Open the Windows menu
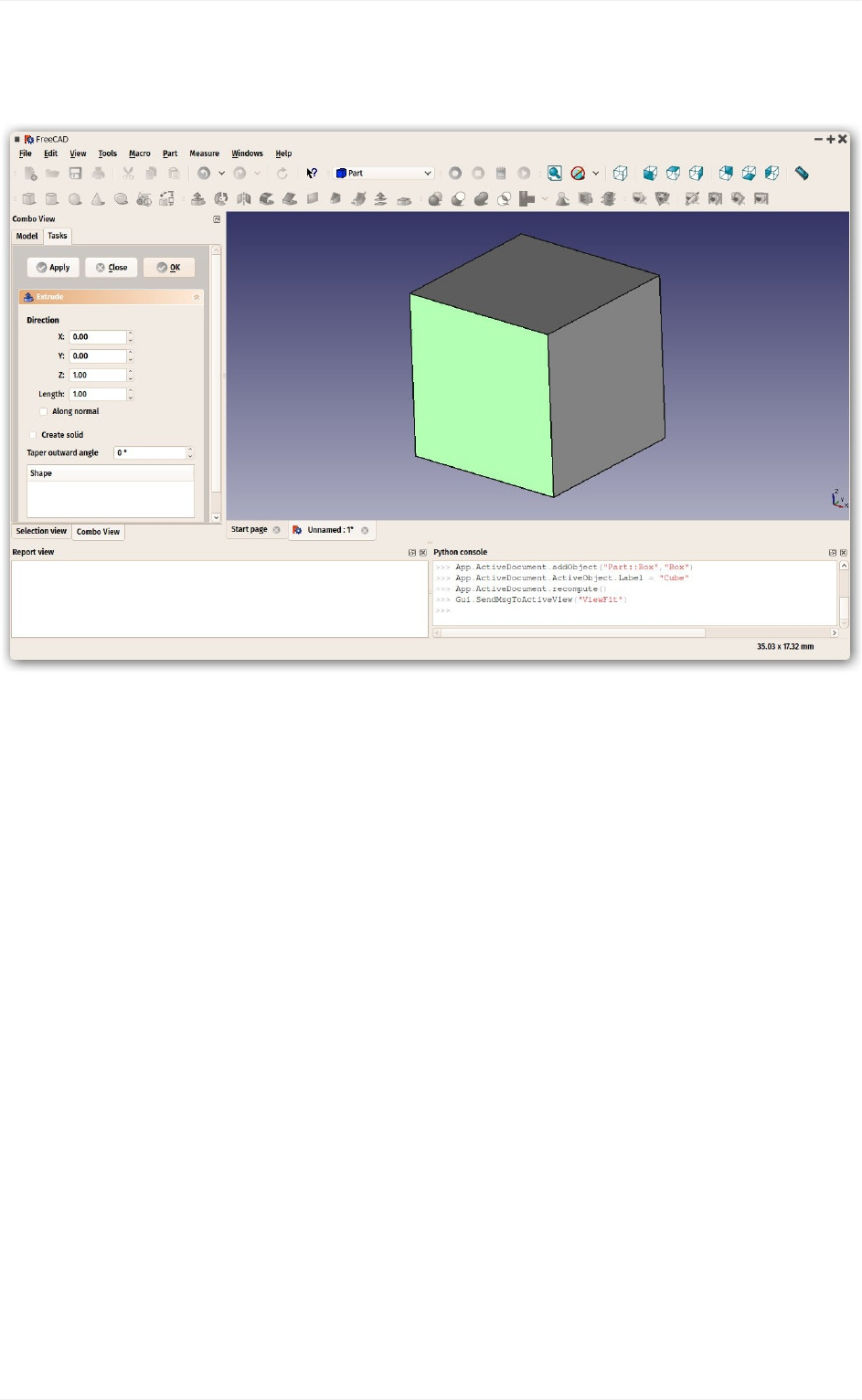This screenshot has width=862, height=1400. pyautogui.click(x=247, y=154)
